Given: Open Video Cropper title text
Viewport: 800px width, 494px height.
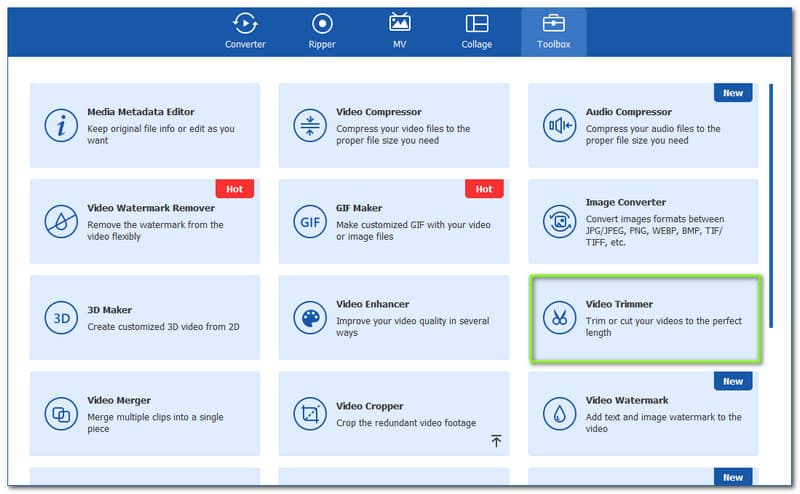Looking at the screenshot, I should coord(369,406).
